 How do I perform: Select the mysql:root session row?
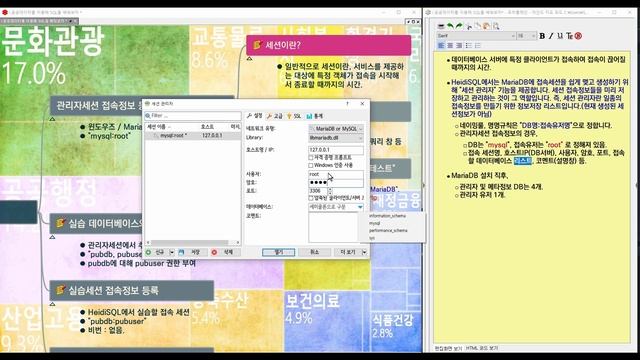(x=193, y=136)
